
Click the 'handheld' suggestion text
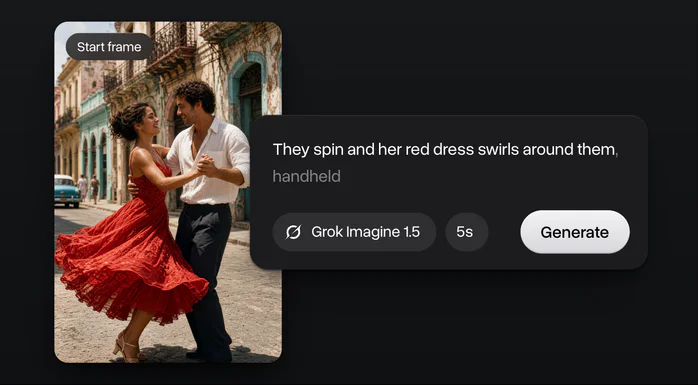(306, 176)
